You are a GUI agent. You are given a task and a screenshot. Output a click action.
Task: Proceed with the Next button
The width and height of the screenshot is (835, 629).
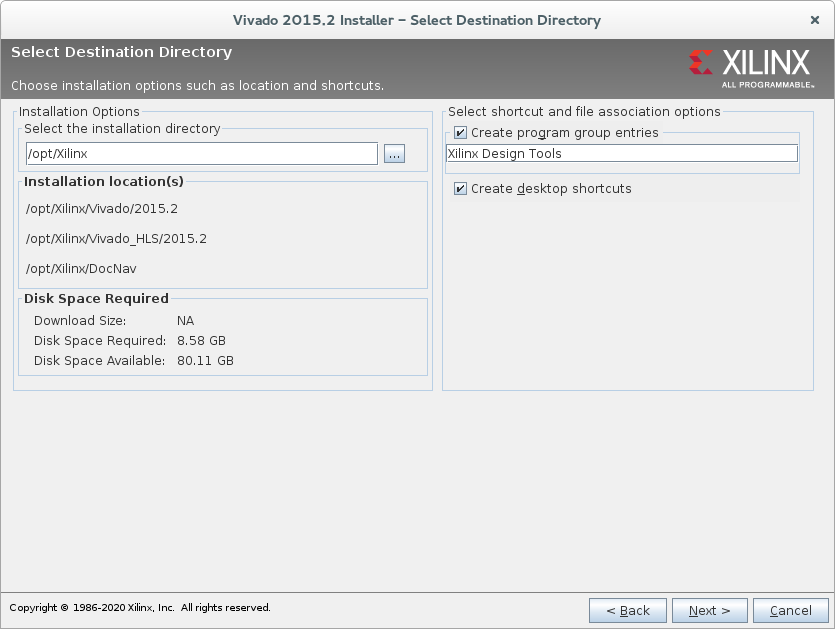710,610
